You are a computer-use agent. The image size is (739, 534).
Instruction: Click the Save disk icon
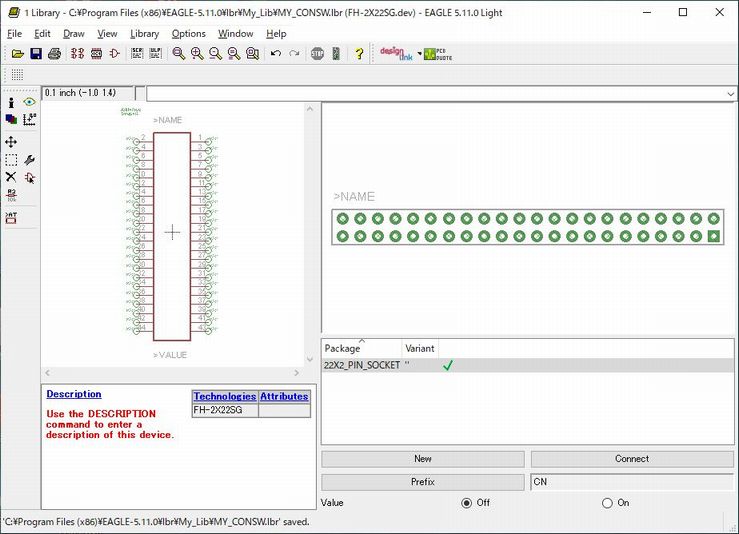(x=36, y=54)
